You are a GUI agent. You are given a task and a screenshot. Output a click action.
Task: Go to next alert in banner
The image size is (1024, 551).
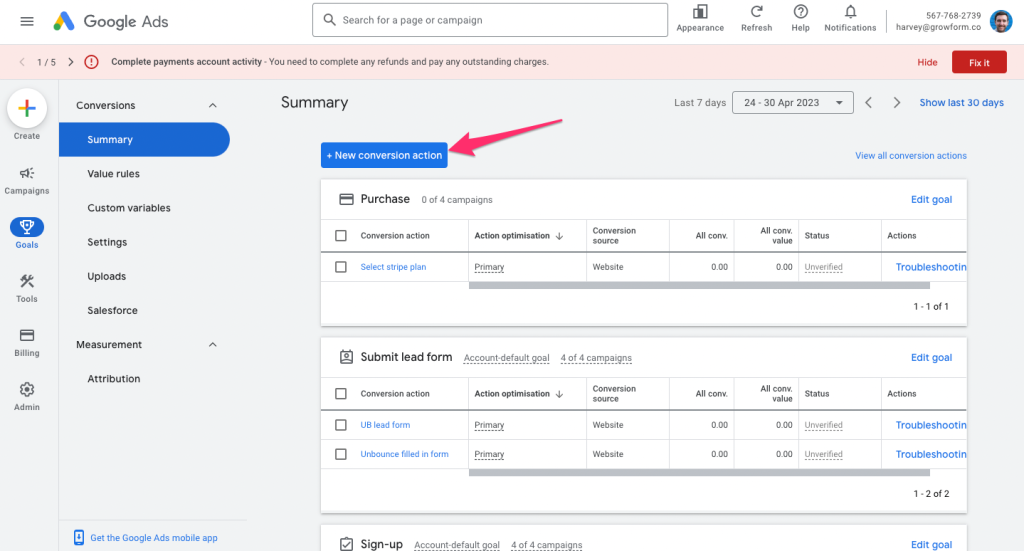71,62
